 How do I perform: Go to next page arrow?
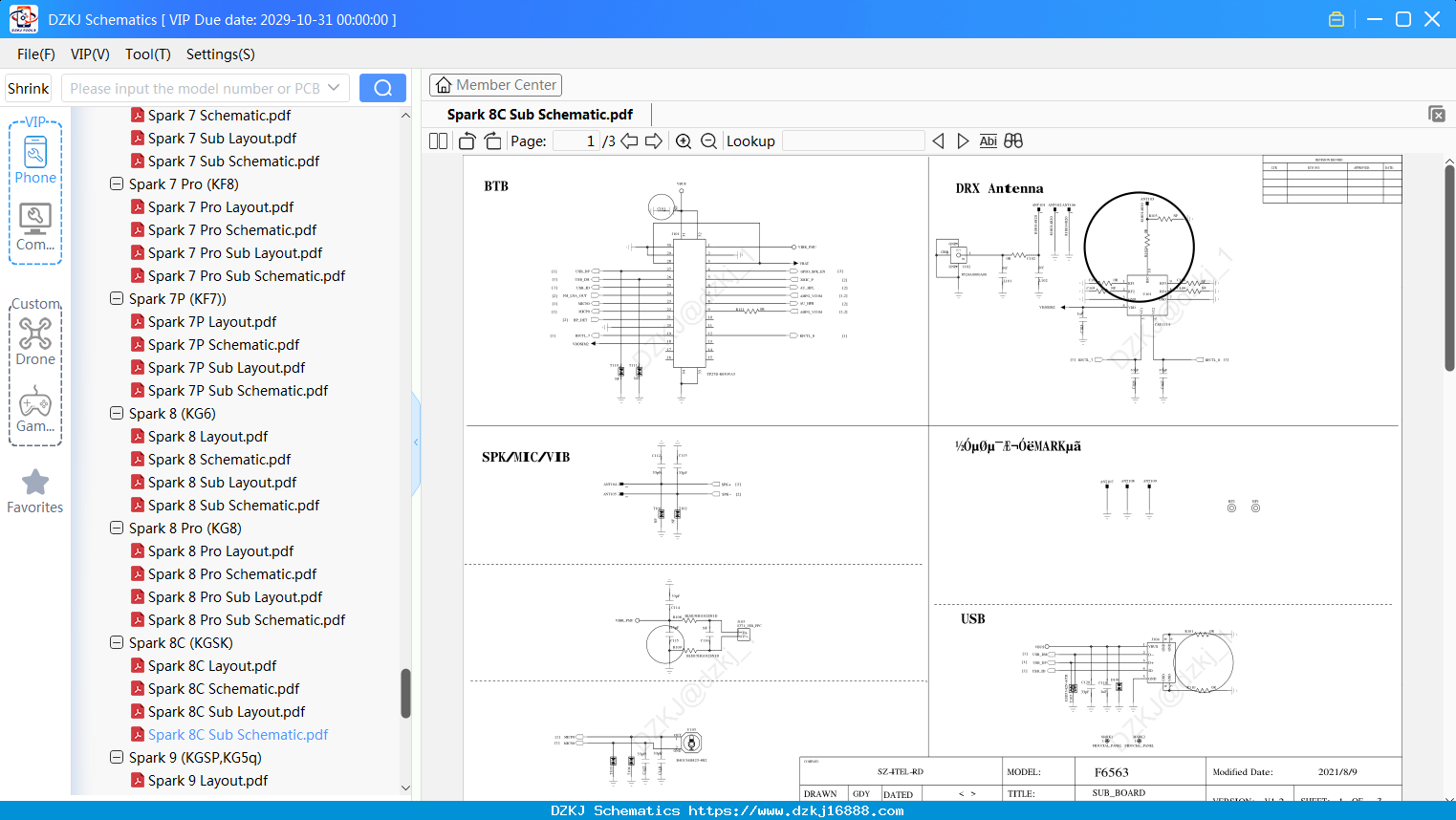coord(654,140)
